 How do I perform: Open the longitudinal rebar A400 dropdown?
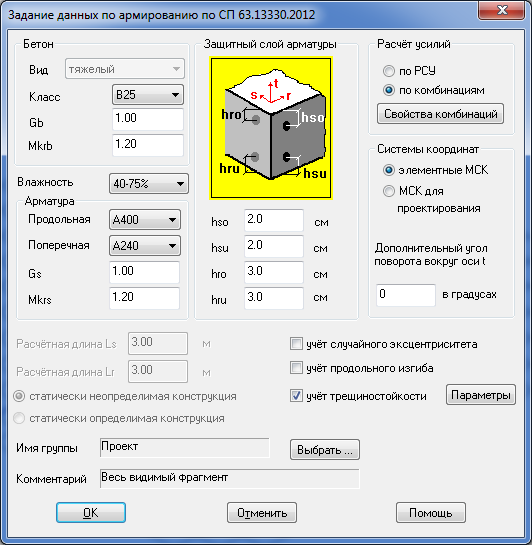[145, 220]
